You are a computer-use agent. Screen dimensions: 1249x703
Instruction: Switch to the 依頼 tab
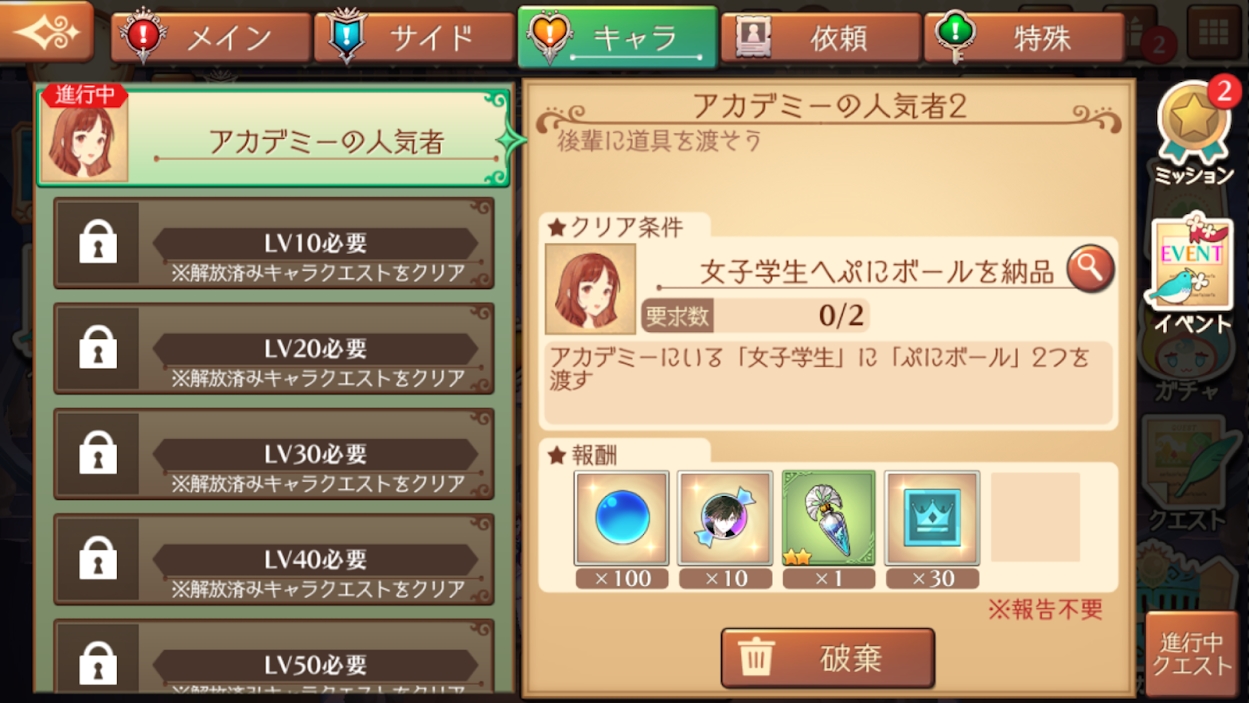point(820,38)
